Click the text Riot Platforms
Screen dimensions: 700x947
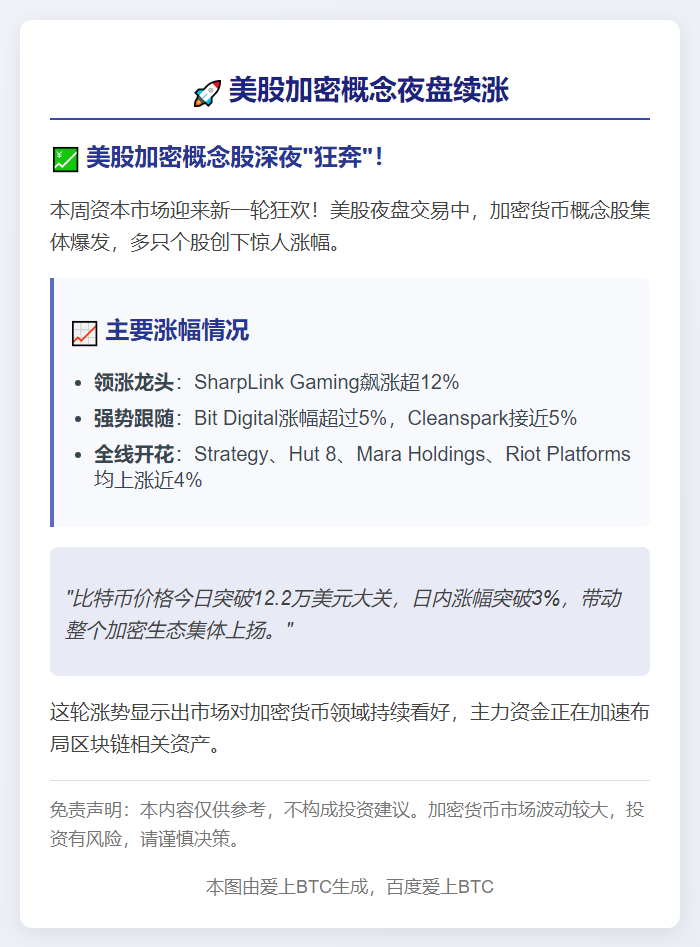568,454
